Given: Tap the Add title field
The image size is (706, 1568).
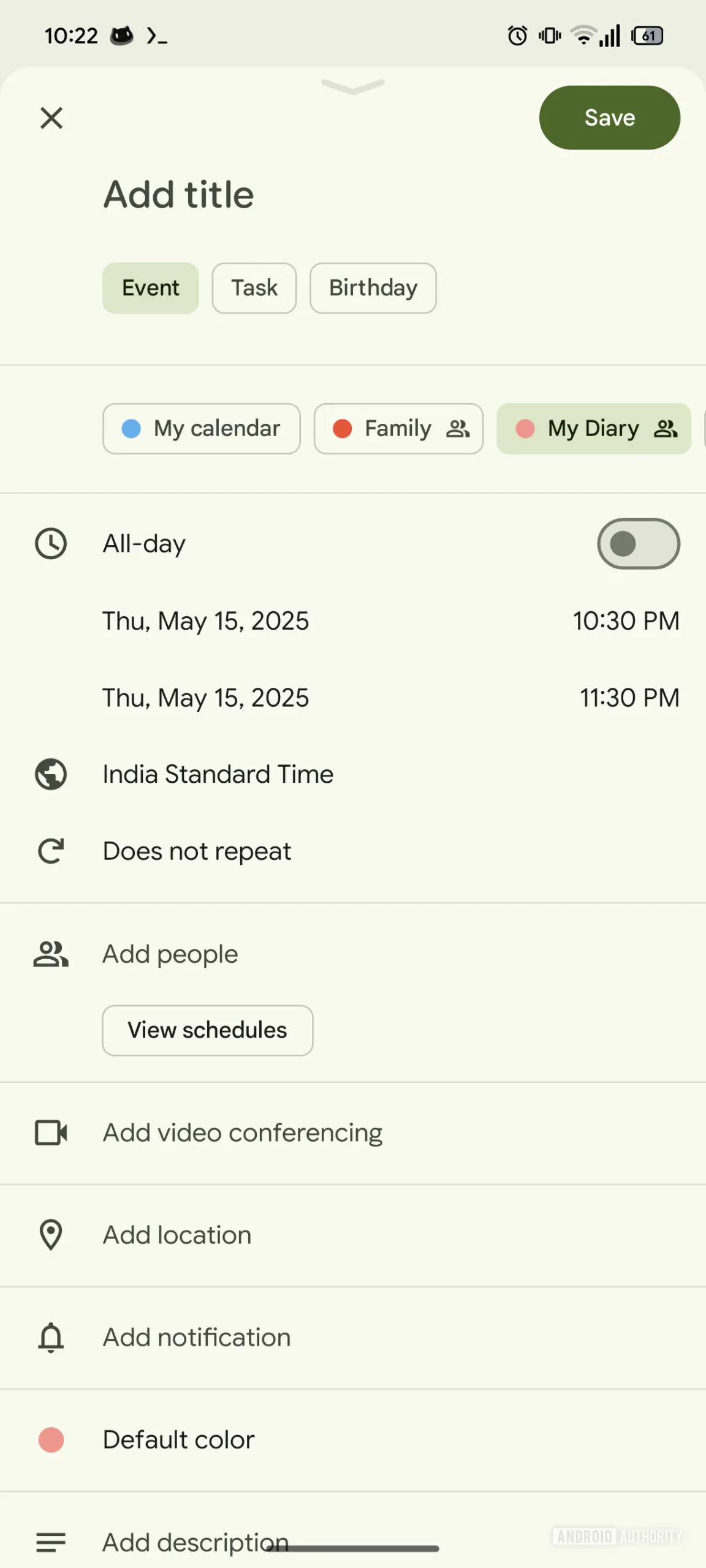Looking at the screenshot, I should click(x=178, y=195).
